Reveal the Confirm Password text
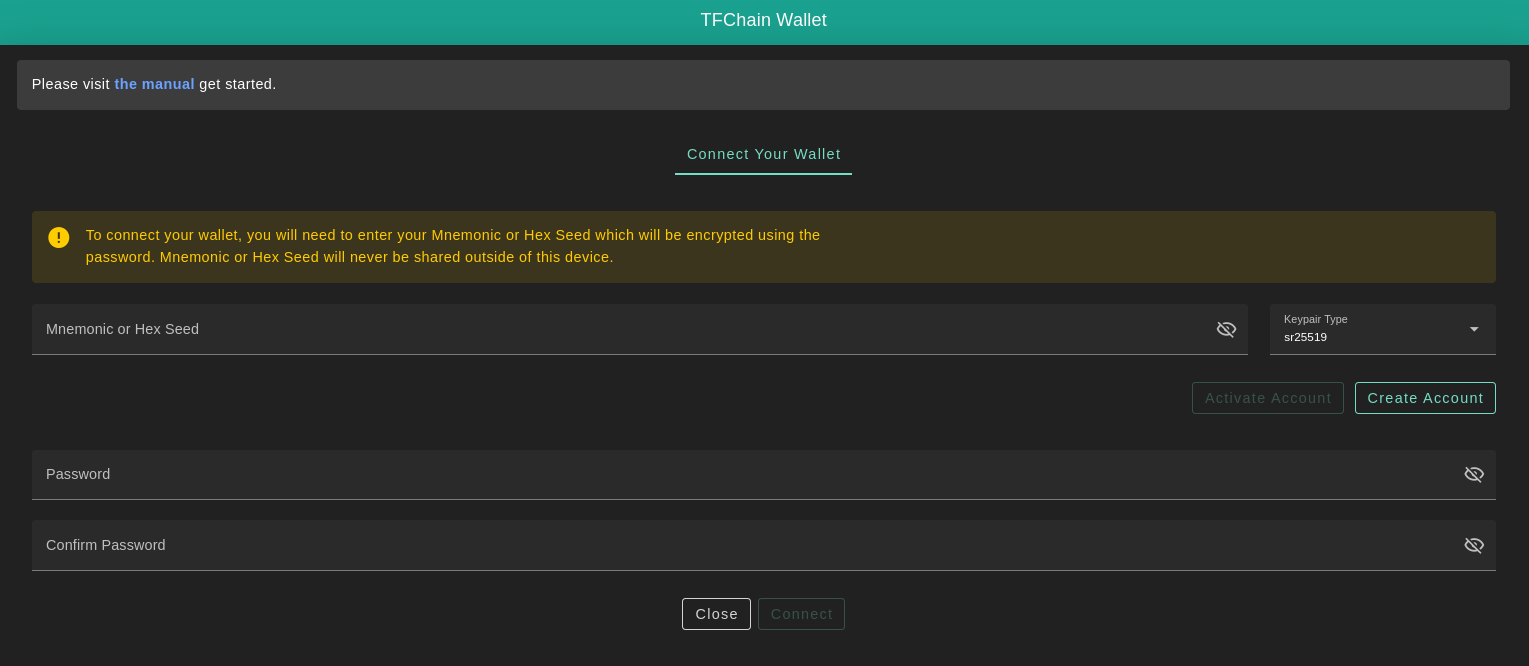This screenshot has width=1529, height=666. point(1474,545)
